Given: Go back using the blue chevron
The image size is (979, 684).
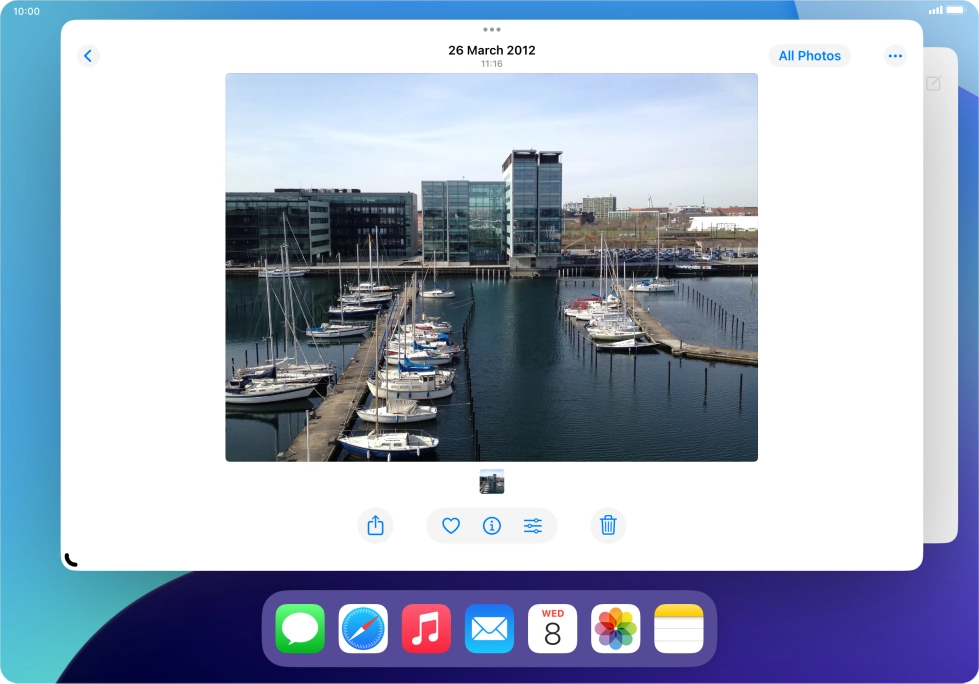Looking at the screenshot, I should tap(88, 55).
